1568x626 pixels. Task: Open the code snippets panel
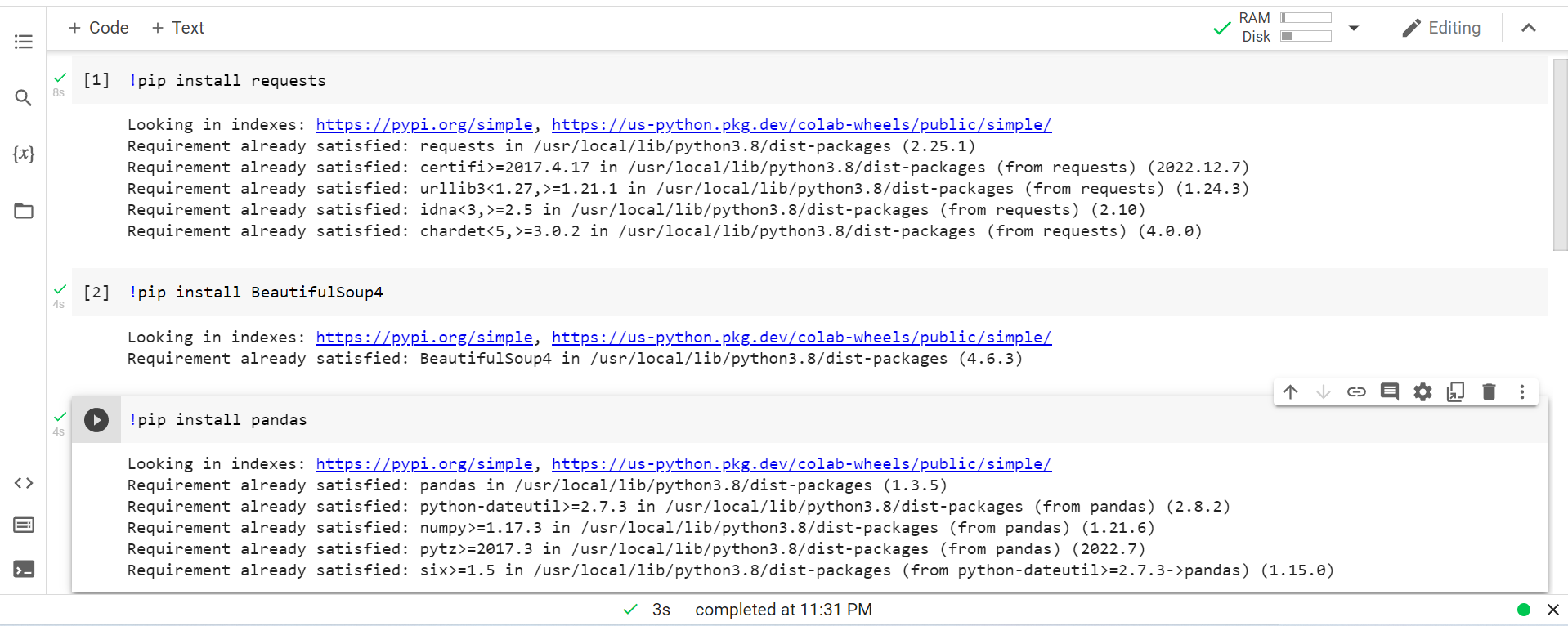tap(23, 482)
